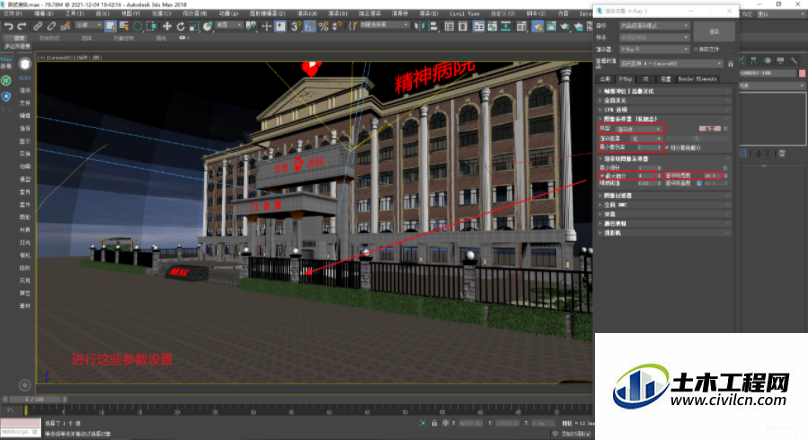Open the View to Render dropdown

pos(671,63)
